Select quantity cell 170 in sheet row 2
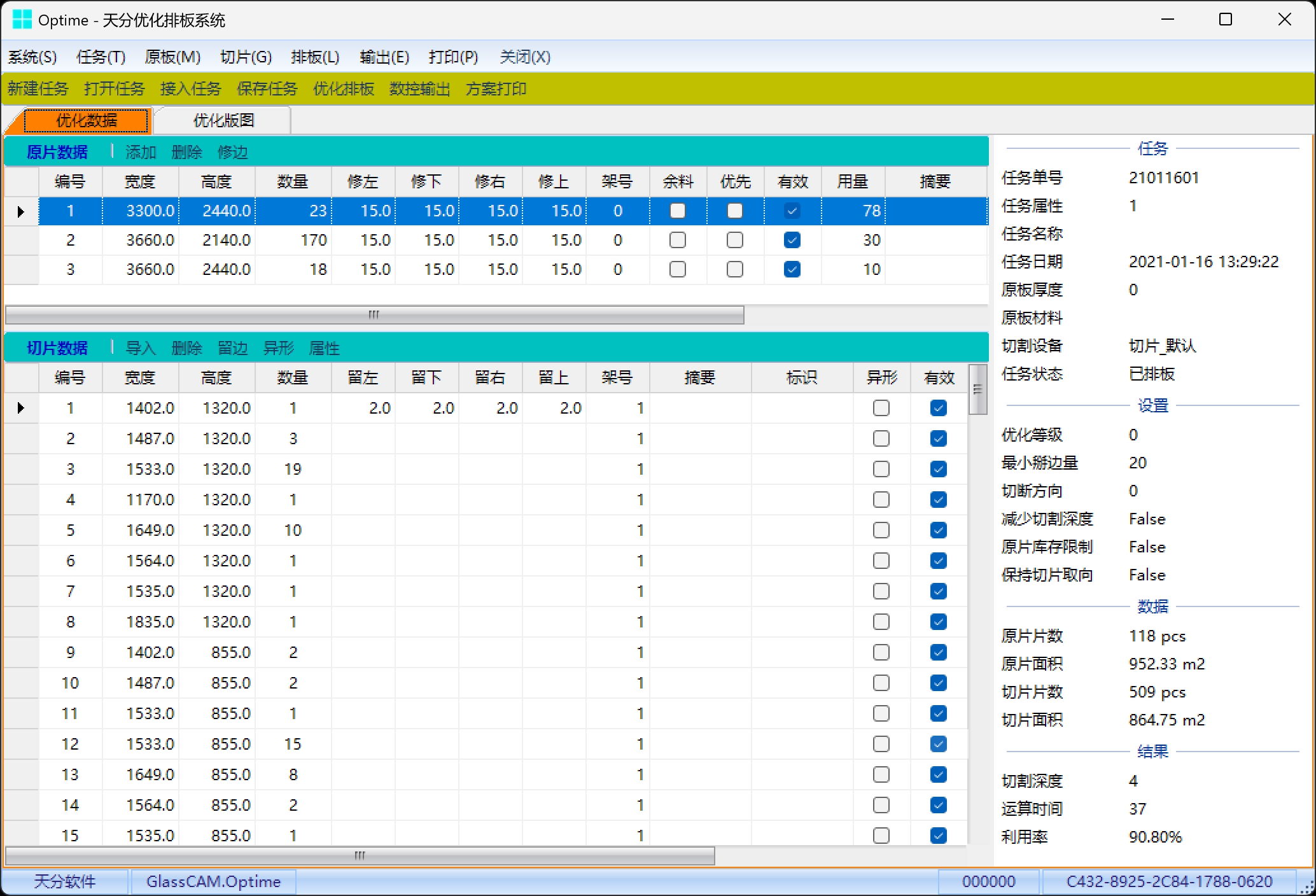This screenshot has height=896, width=1316. [293, 240]
